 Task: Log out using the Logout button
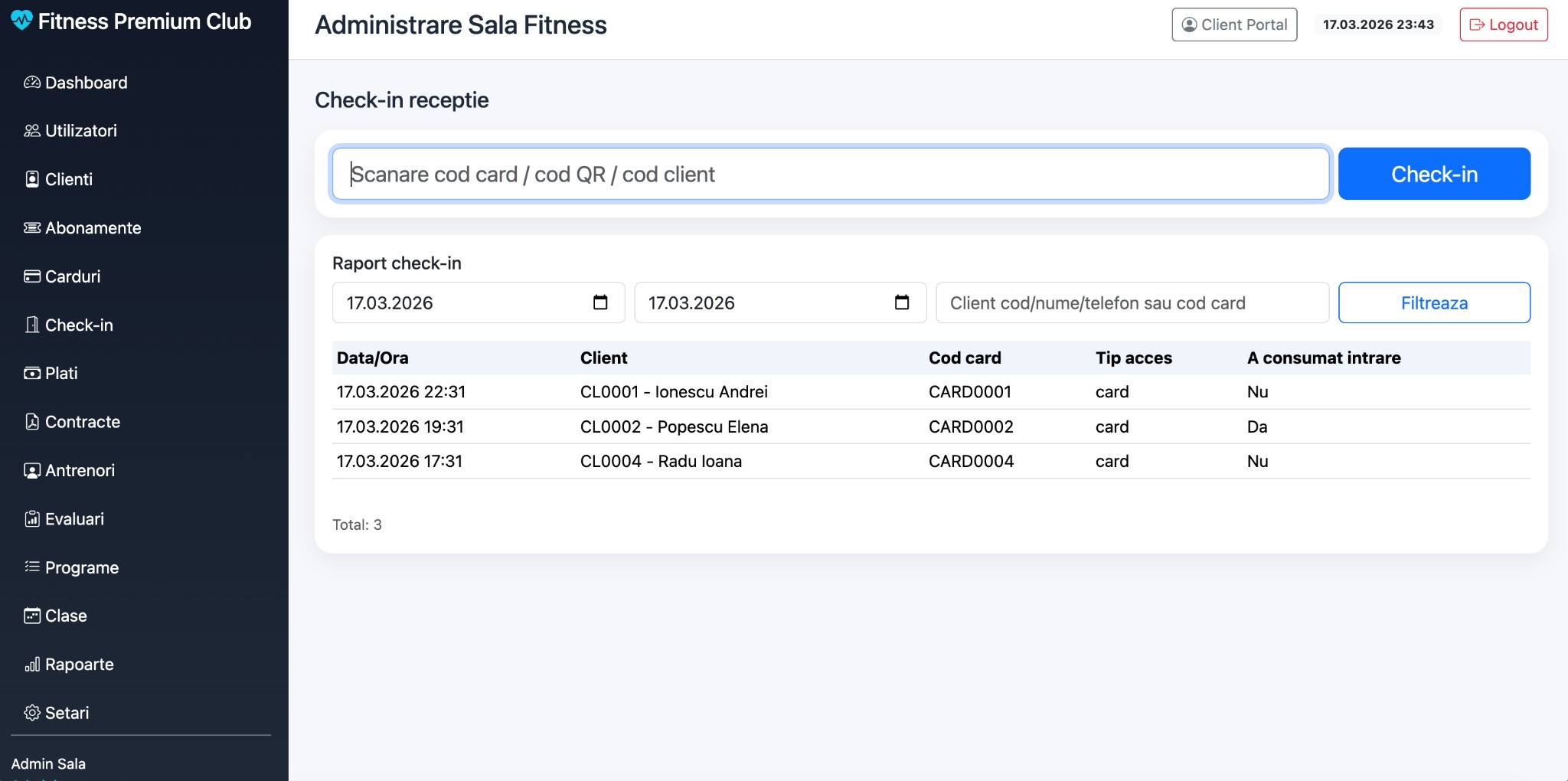coord(1504,25)
